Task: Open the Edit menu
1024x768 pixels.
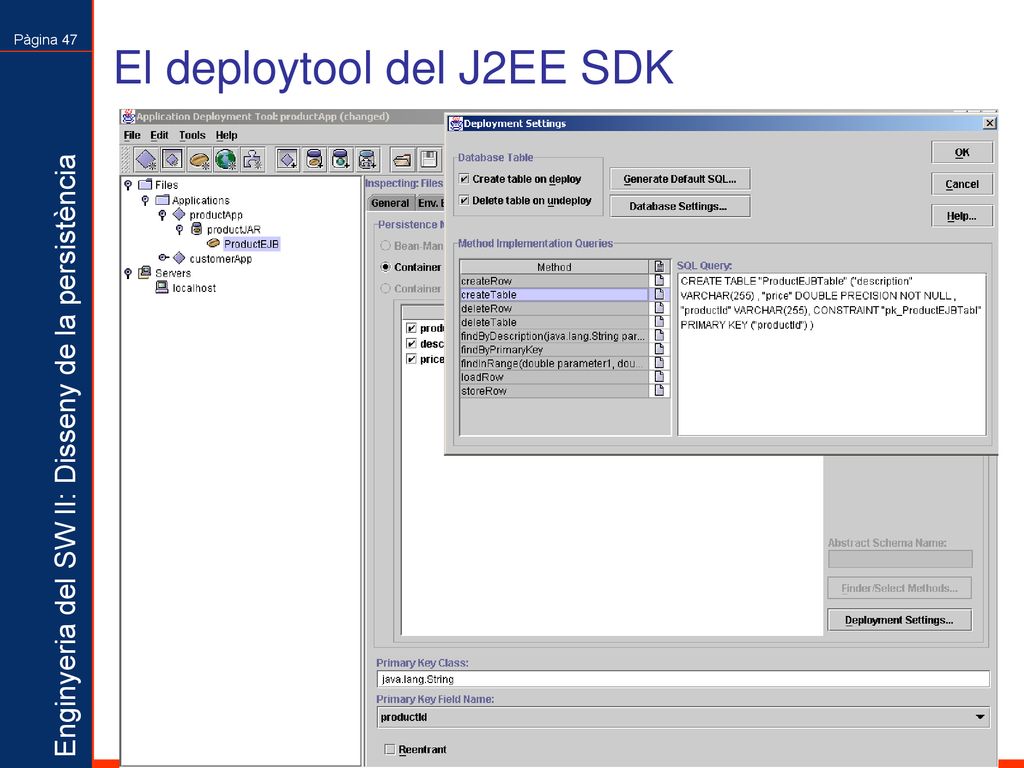Action: (159, 135)
